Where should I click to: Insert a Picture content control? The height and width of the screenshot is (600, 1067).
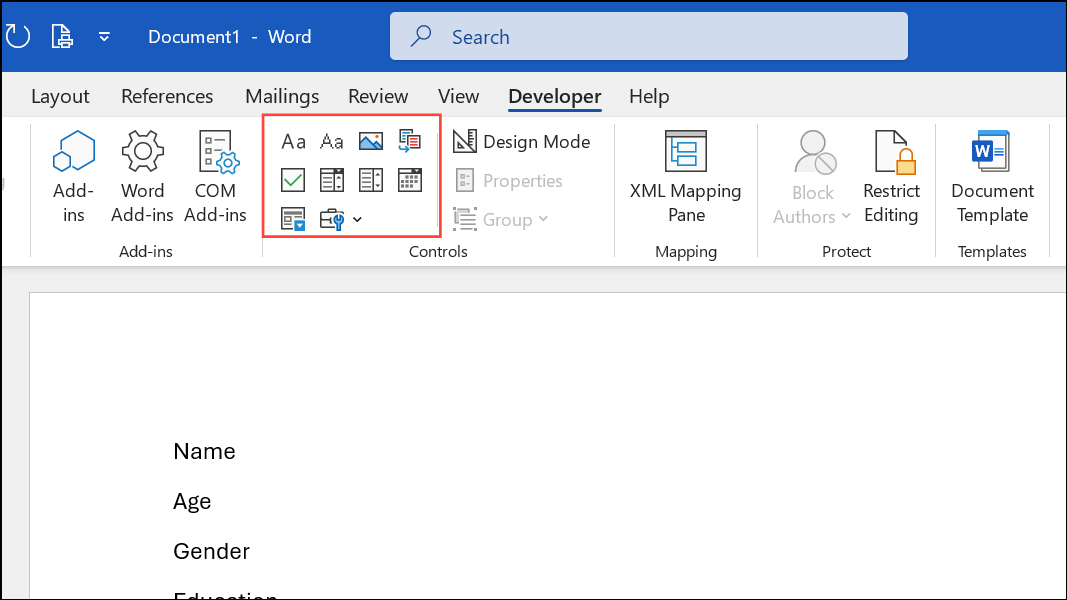tap(370, 141)
